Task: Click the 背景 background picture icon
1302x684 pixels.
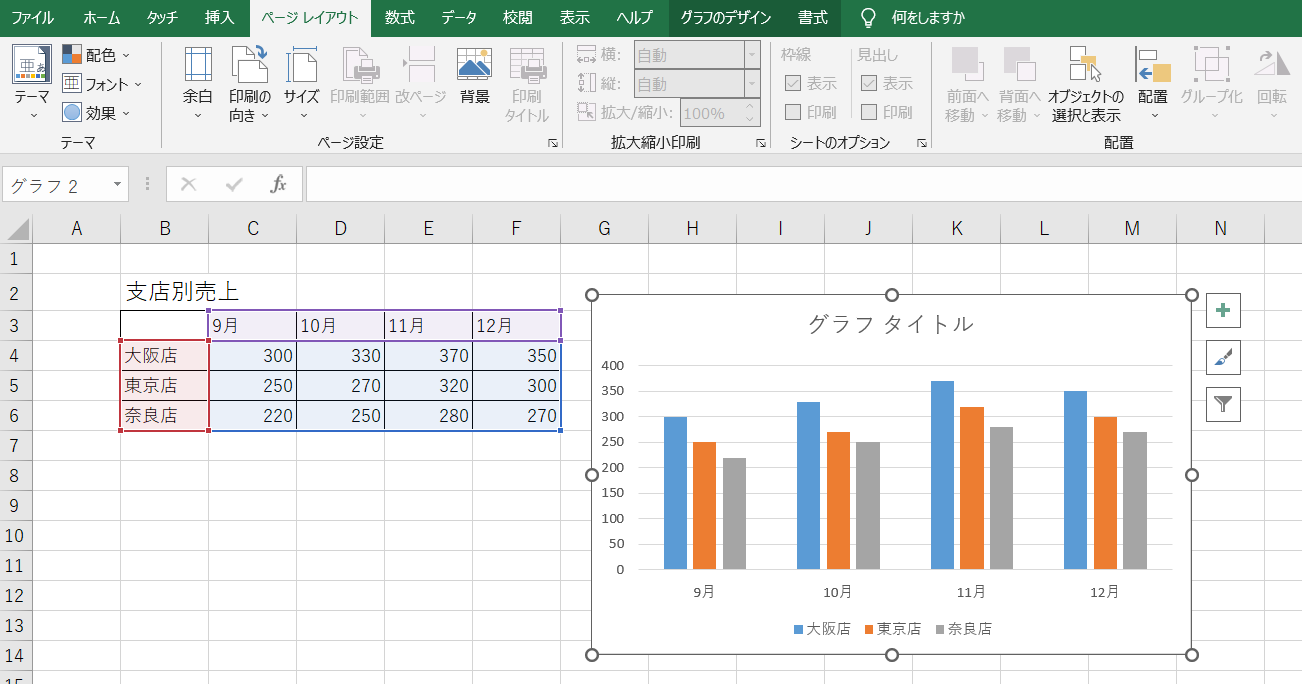Action: click(474, 65)
